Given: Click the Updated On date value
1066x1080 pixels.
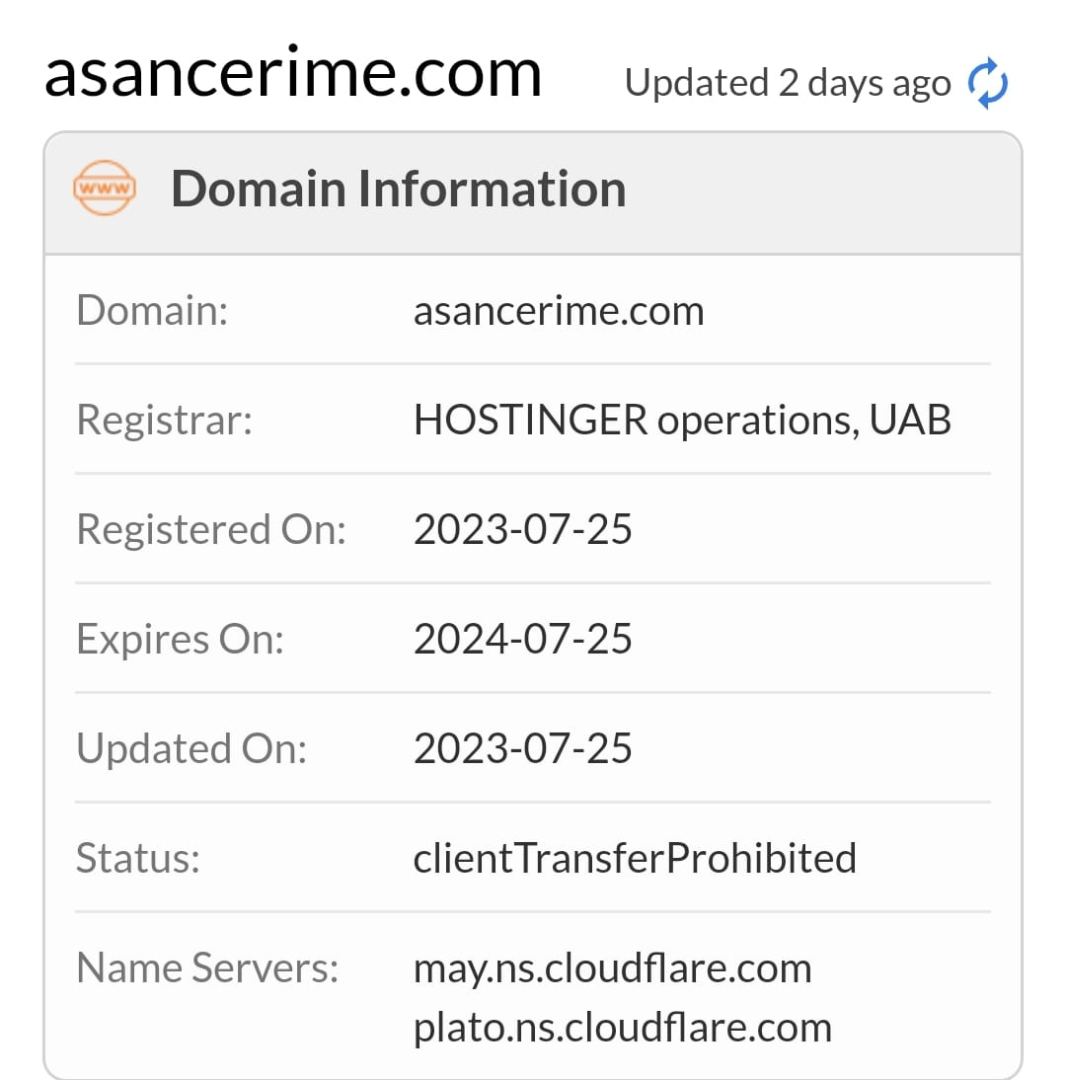Looking at the screenshot, I should click(x=523, y=748).
